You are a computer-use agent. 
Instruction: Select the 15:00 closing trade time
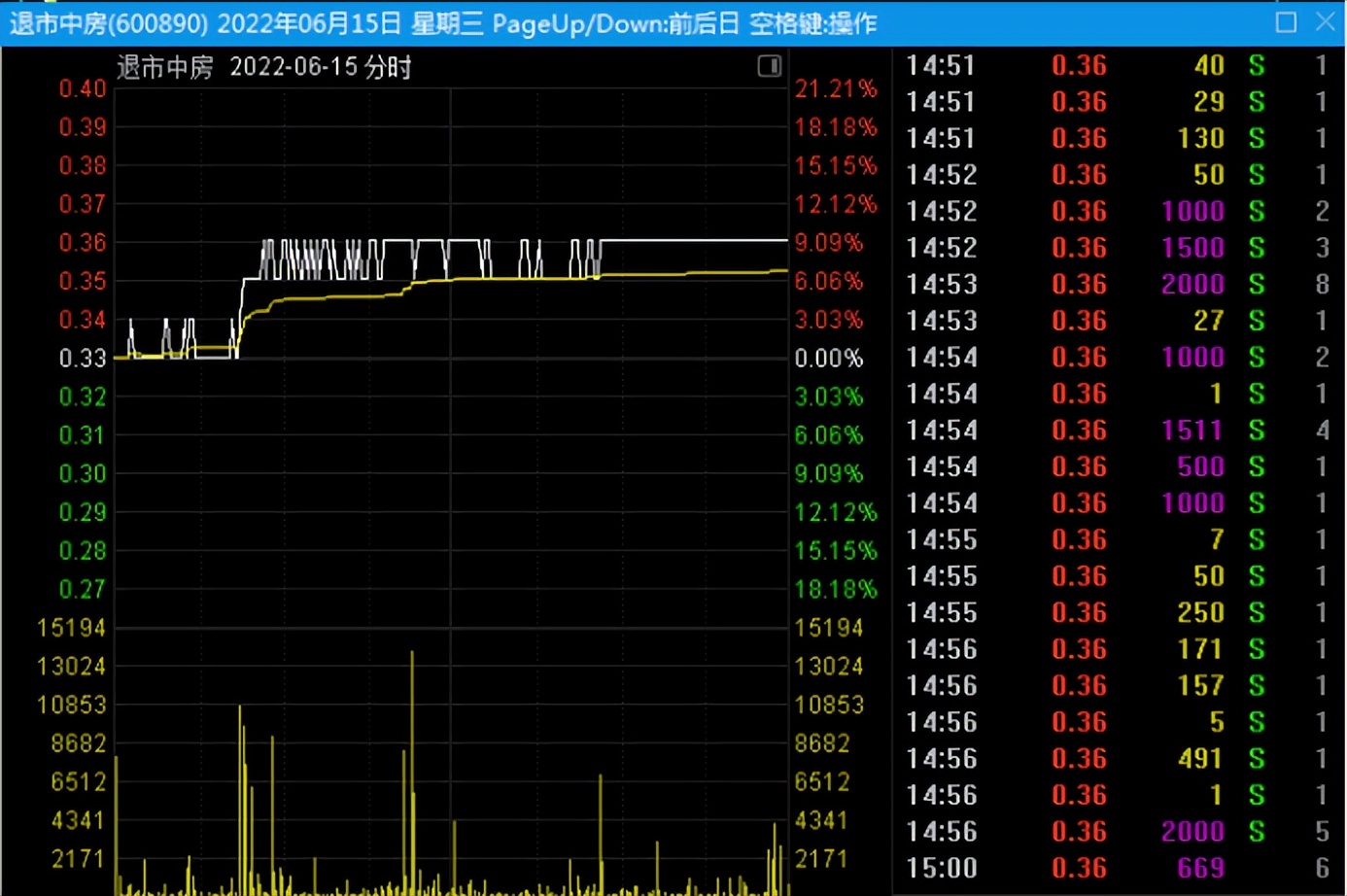click(x=942, y=868)
